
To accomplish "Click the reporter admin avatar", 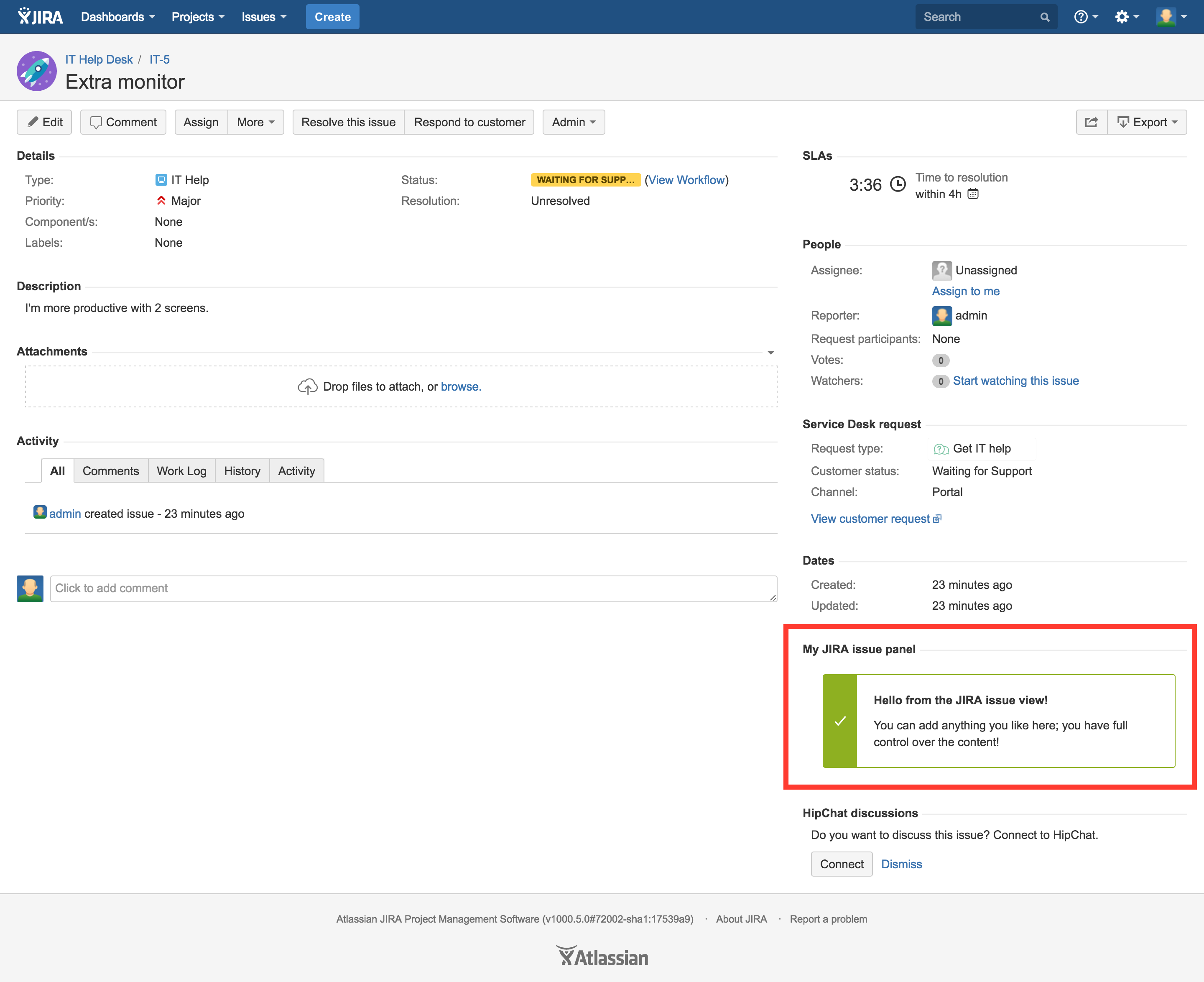I will [941, 316].
